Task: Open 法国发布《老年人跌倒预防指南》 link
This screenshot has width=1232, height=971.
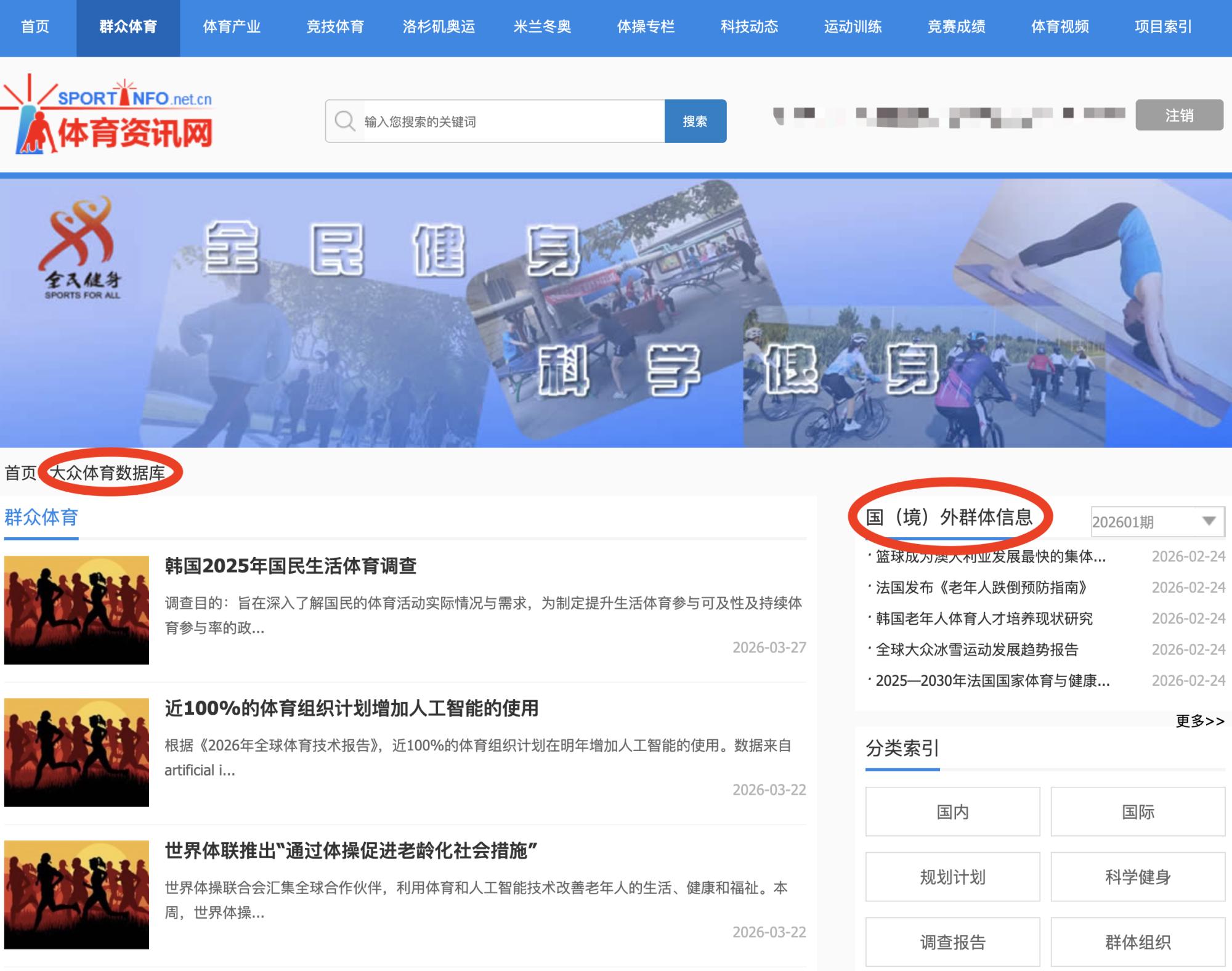Action: (981, 588)
